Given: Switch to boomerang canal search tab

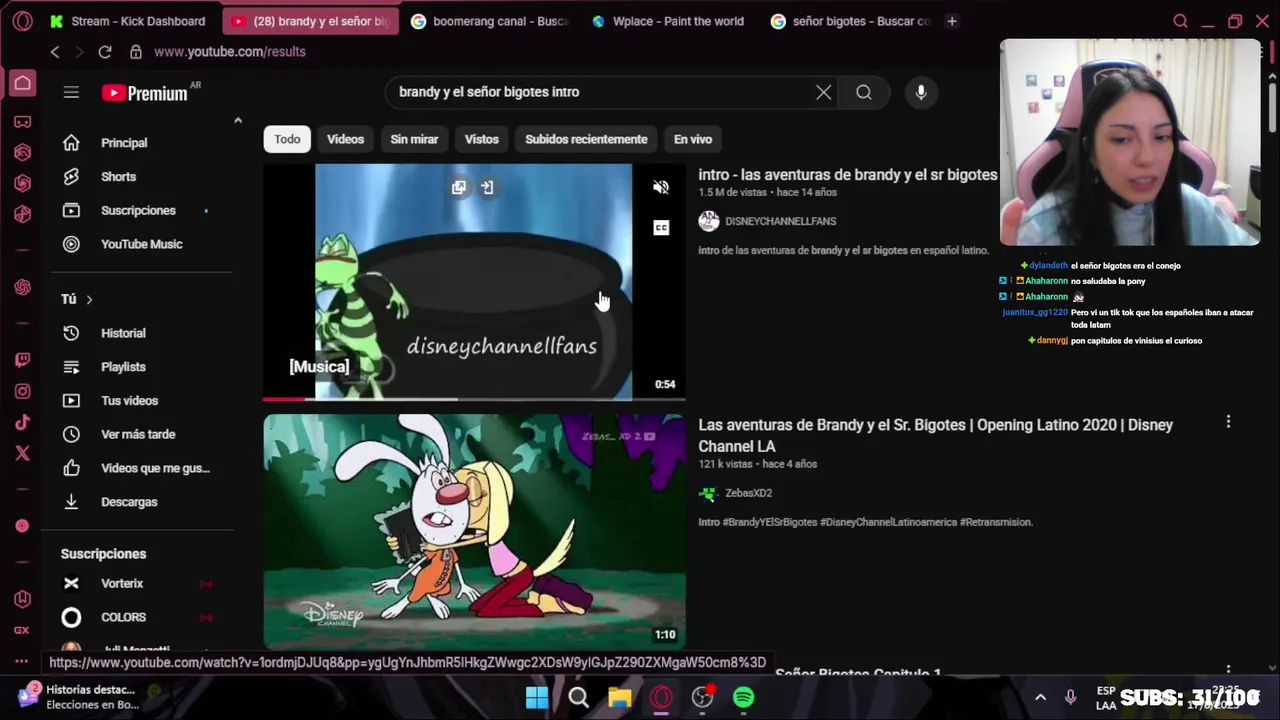Looking at the screenshot, I should [x=490, y=21].
